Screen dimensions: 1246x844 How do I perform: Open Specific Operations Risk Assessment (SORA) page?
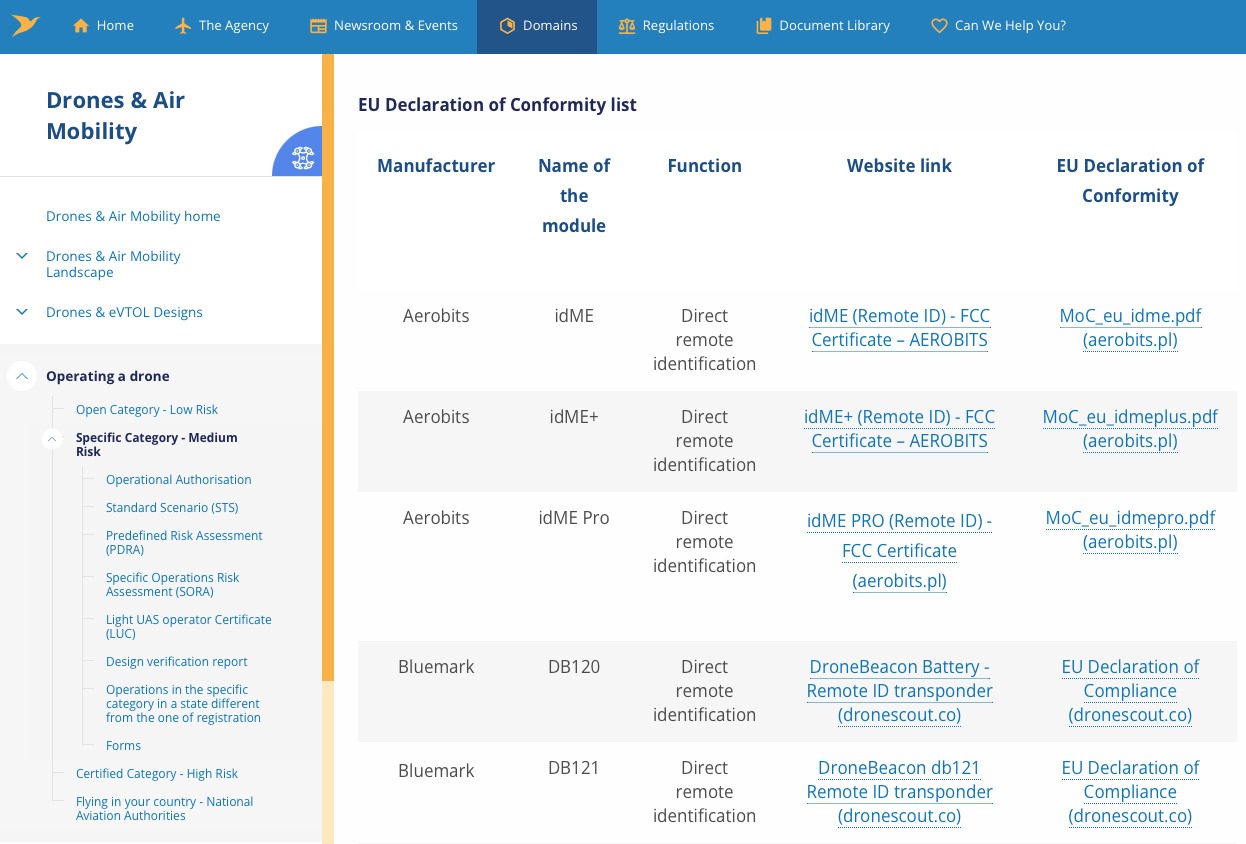click(173, 585)
